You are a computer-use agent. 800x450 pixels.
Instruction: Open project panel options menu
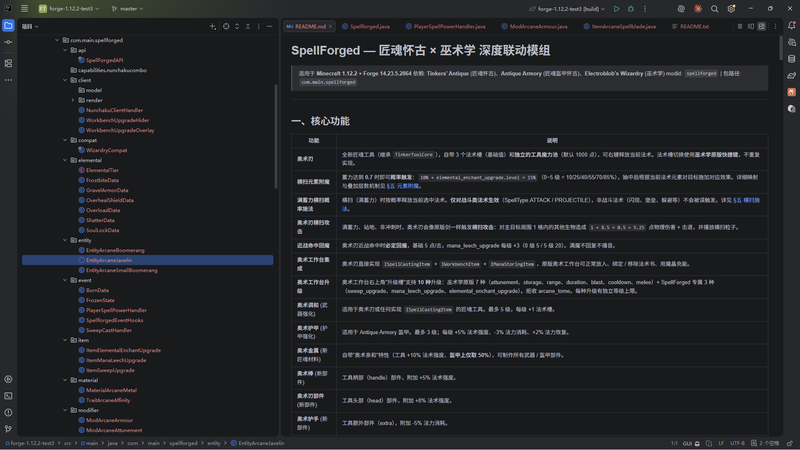(259, 27)
